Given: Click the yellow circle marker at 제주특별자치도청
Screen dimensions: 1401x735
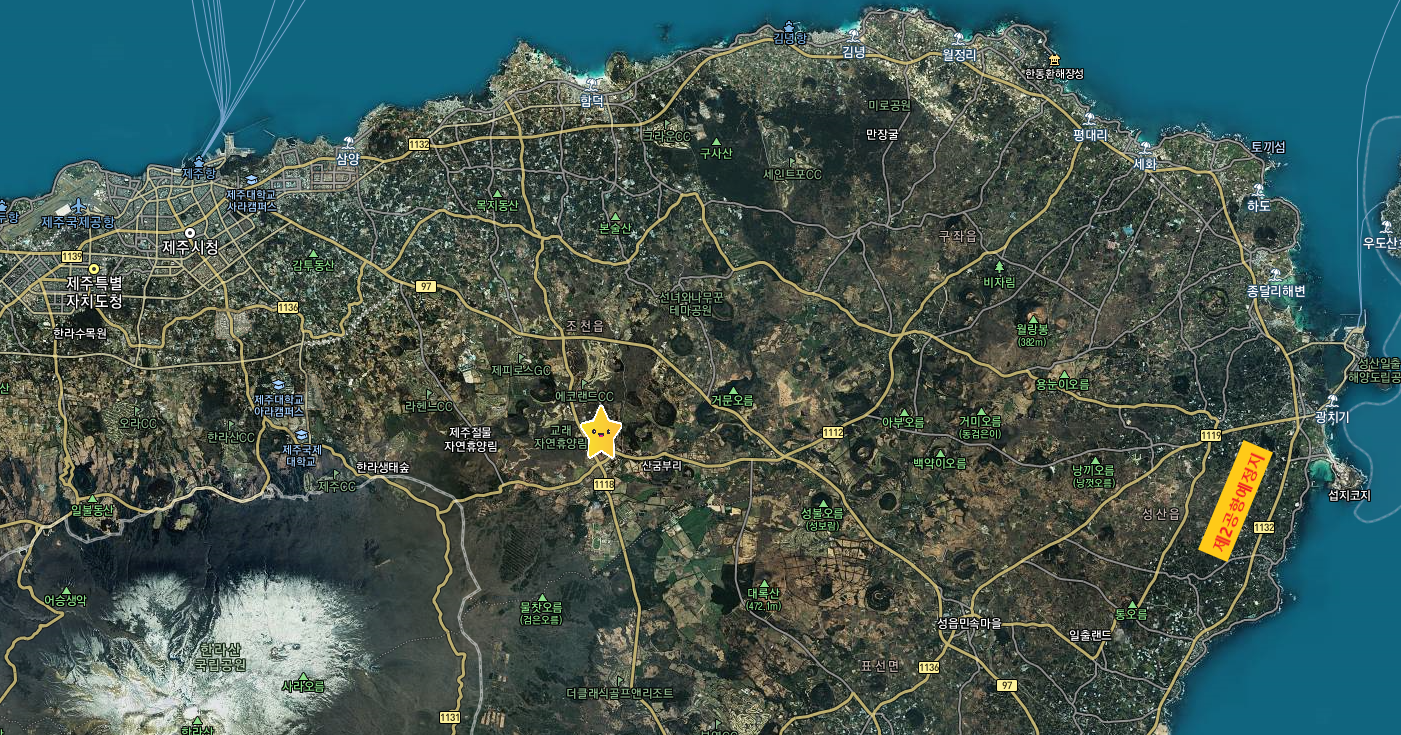Looking at the screenshot, I should (94, 268).
